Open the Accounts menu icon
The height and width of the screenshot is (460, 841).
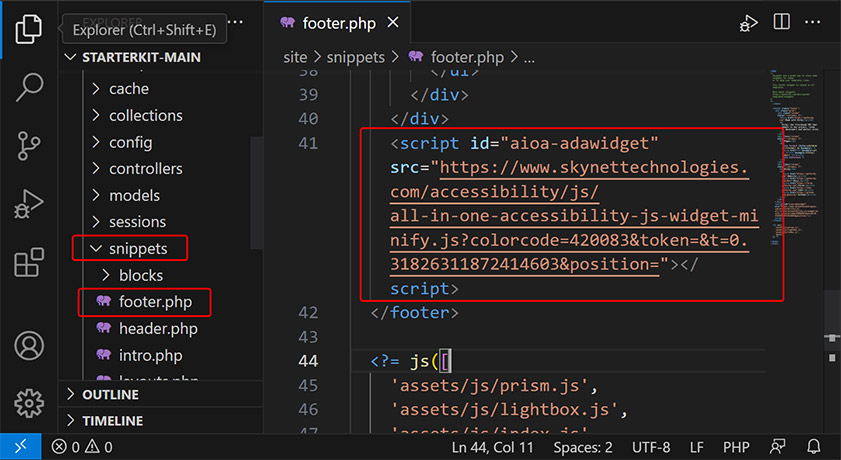[29, 346]
